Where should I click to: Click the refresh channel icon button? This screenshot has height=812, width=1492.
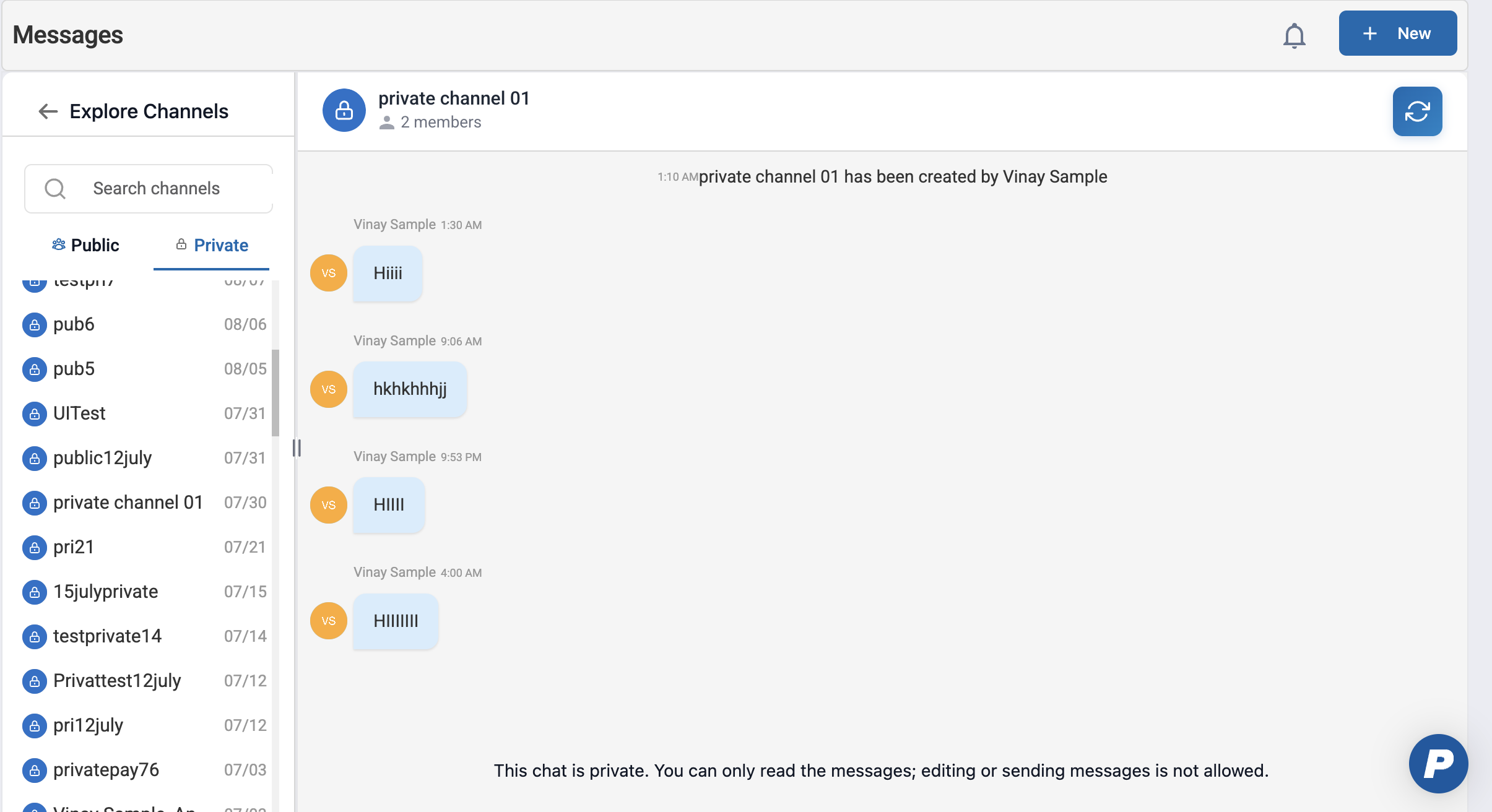coord(1417,111)
